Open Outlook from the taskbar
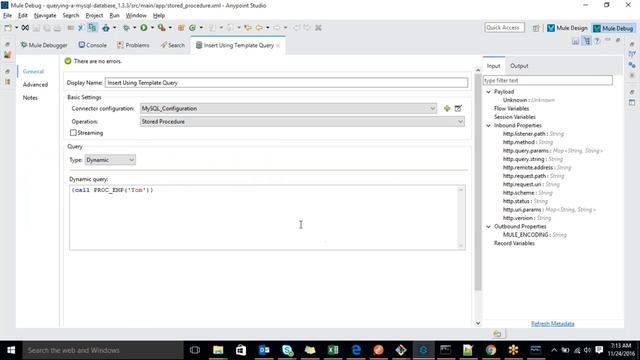The height and width of the screenshot is (360, 640). click(264, 350)
